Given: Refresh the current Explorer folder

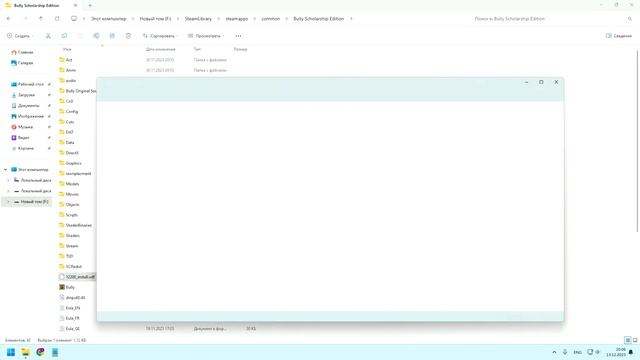Looking at the screenshot, I should (x=57, y=19).
